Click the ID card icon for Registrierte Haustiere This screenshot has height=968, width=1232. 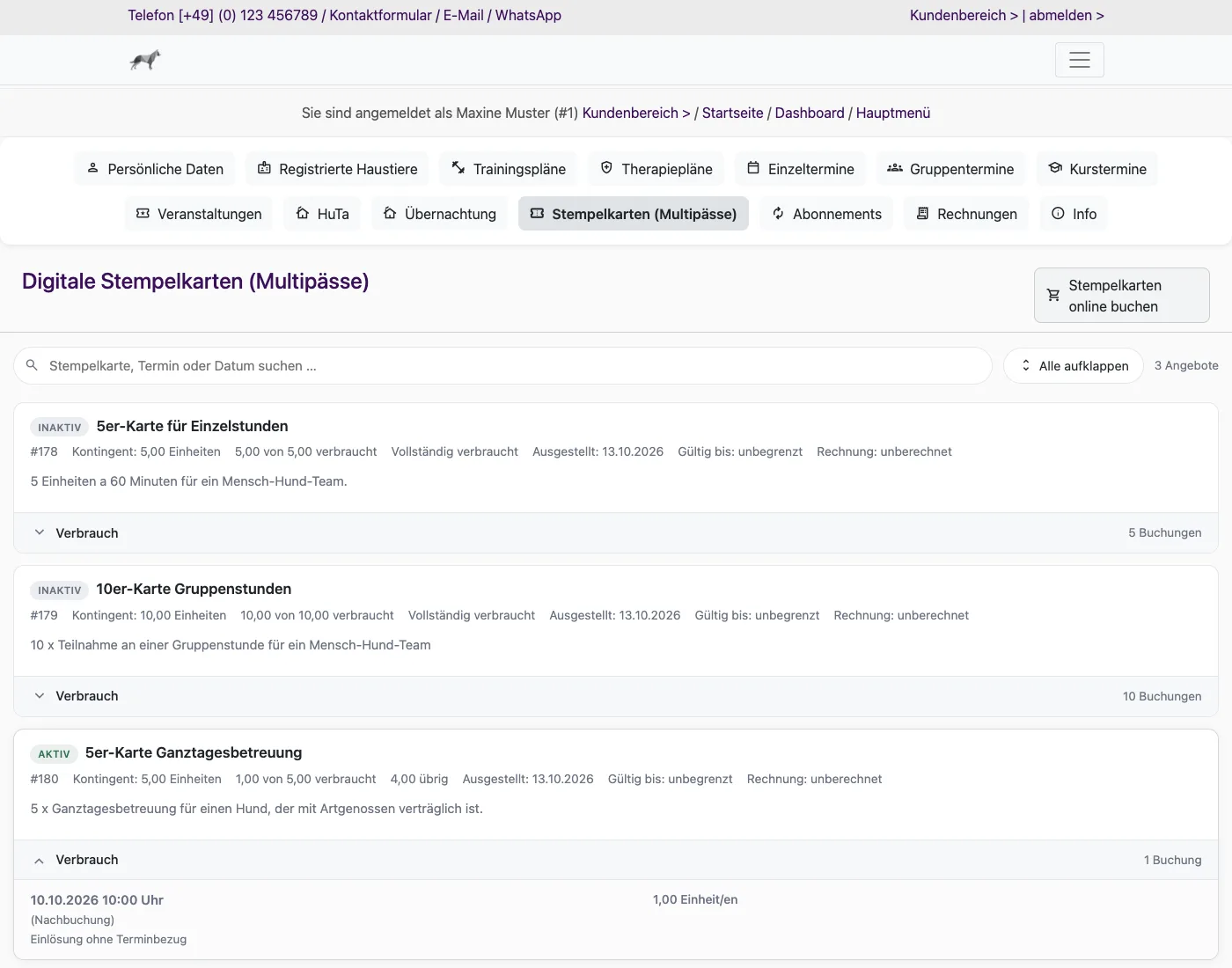coord(264,168)
